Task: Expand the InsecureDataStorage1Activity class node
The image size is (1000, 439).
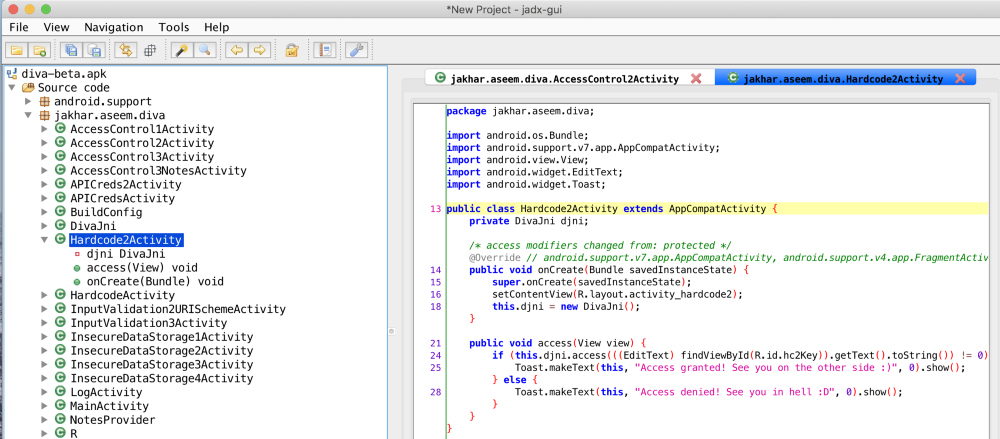Action: pos(44,336)
